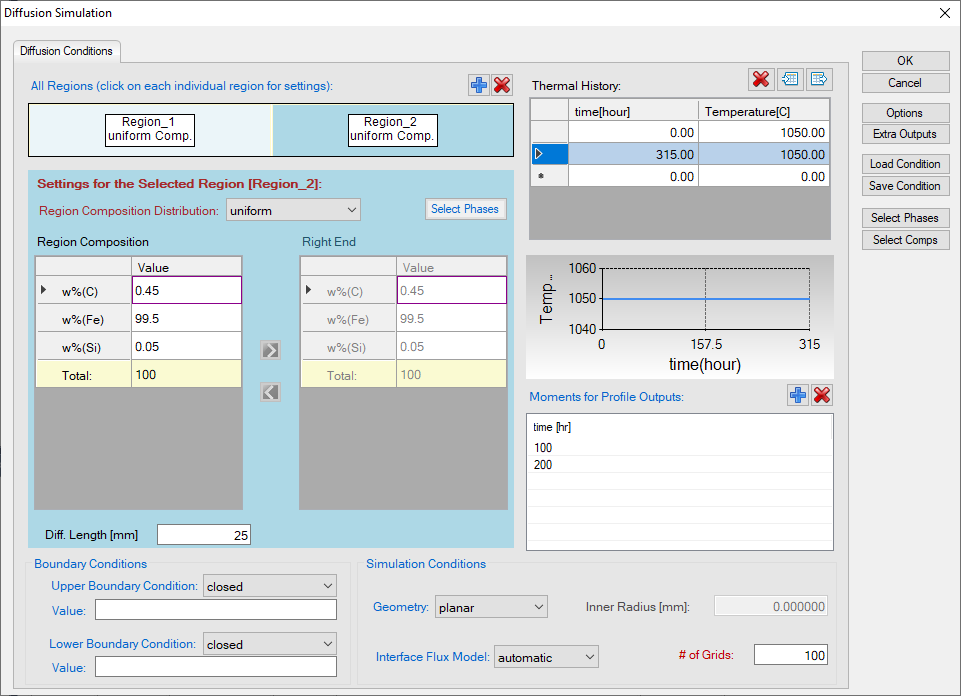Click the blue plus to add a region
Viewport: 961px width, 696px height.
point(479,85)
